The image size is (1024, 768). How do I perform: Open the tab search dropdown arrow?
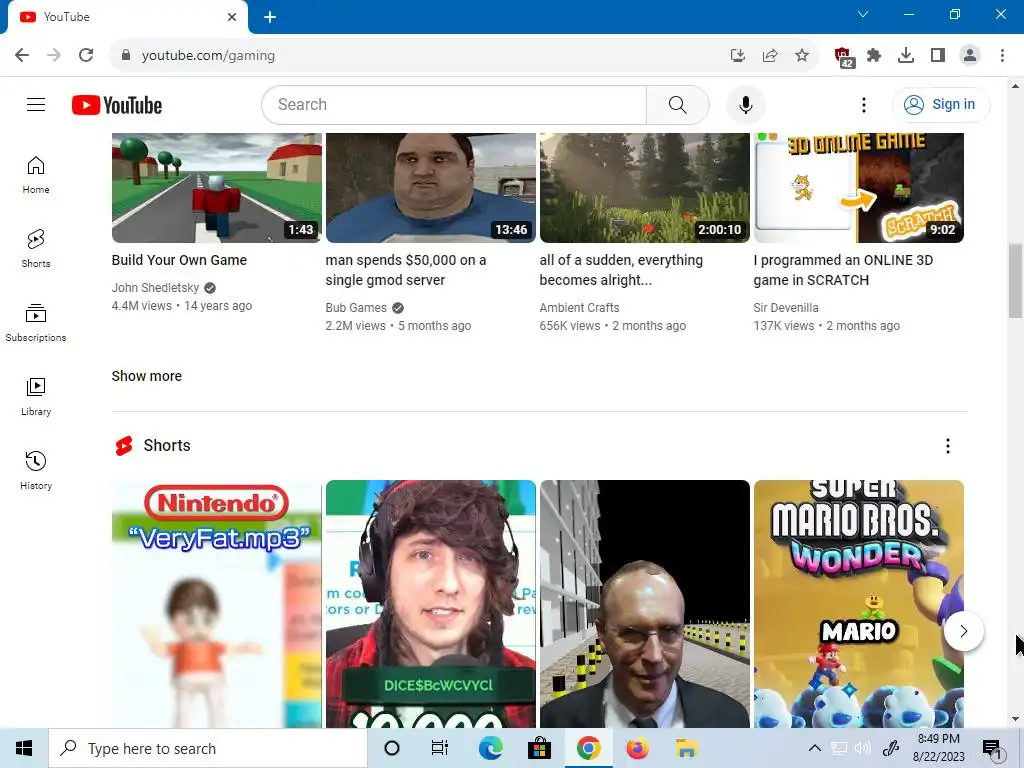pyautogui.click(x=863, y=14)
